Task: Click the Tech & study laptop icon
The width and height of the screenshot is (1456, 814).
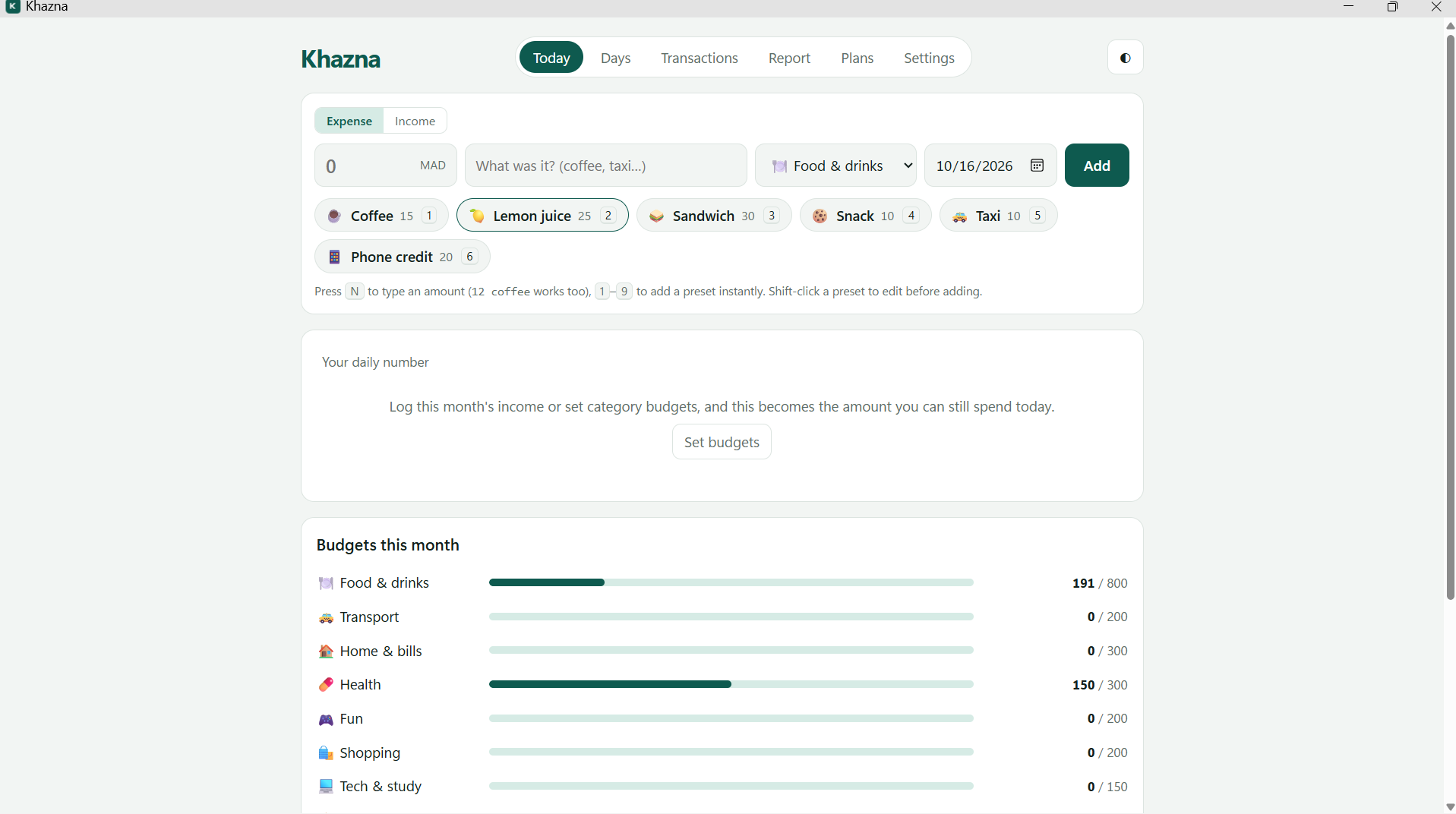Action: click(x=326, y=787)
